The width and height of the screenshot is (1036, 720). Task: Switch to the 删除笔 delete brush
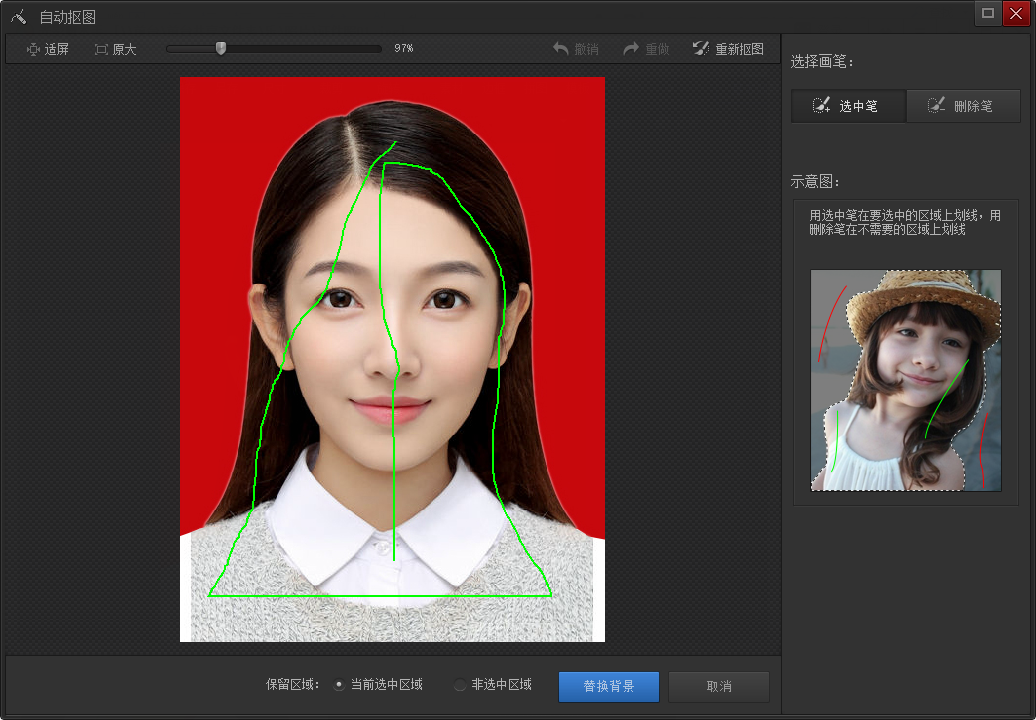963,106
